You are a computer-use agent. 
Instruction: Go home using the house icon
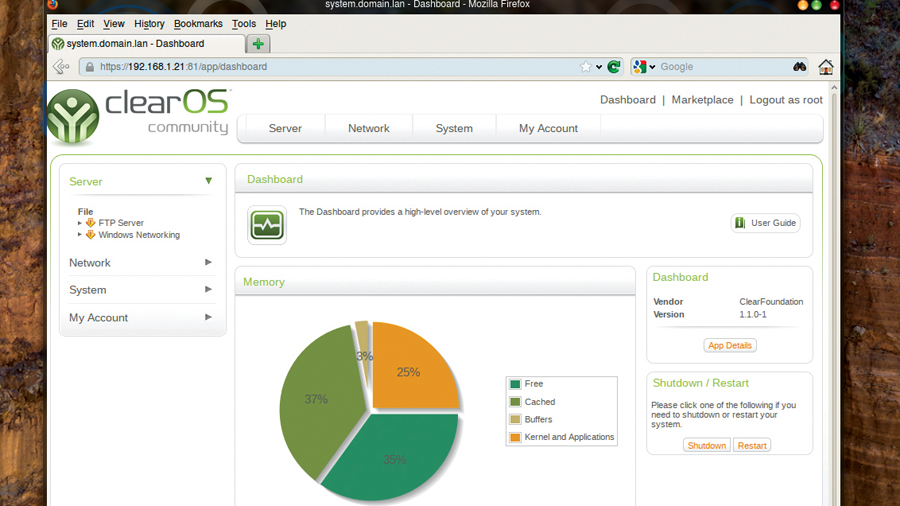(x=826, y=67)
